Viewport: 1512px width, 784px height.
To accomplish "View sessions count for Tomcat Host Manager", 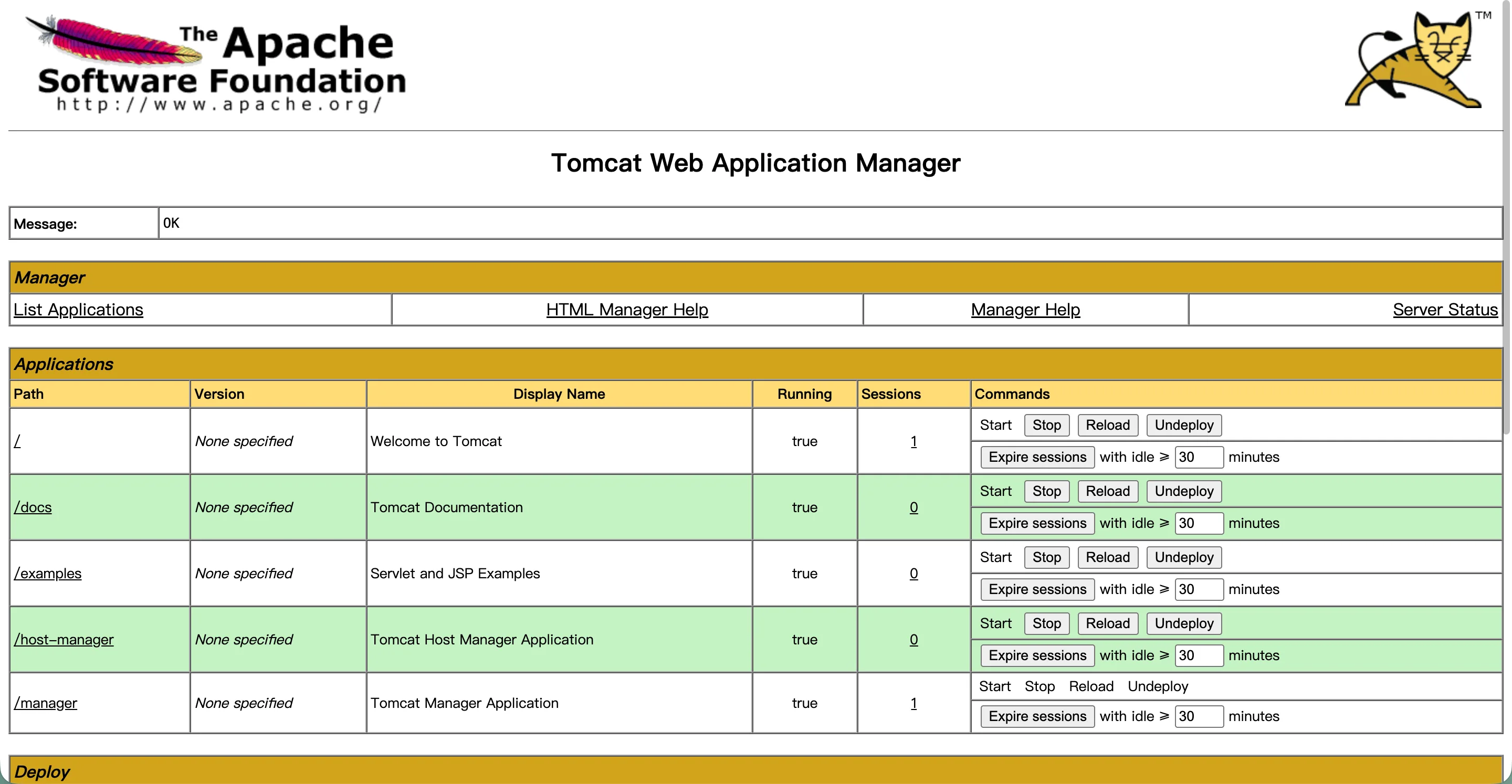I will (x=913, y=639).
